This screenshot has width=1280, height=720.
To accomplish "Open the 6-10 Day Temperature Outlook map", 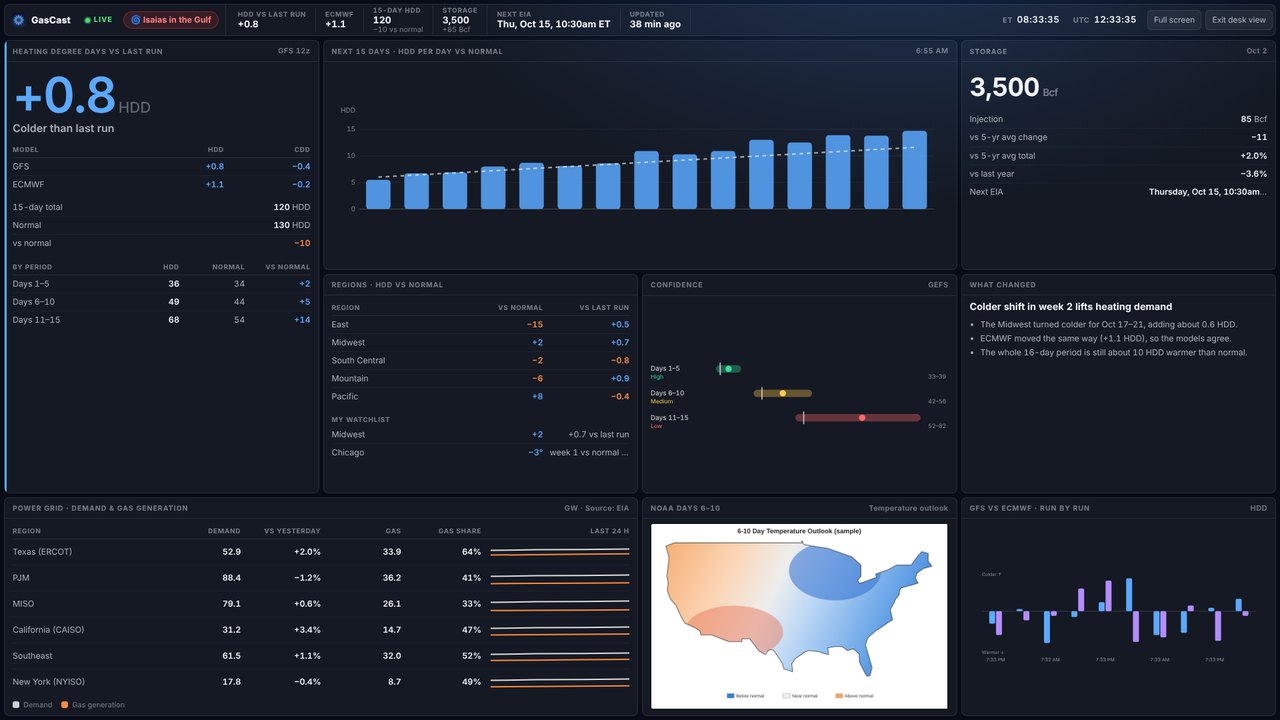I will pyautogui.click(x=799, y=616).
